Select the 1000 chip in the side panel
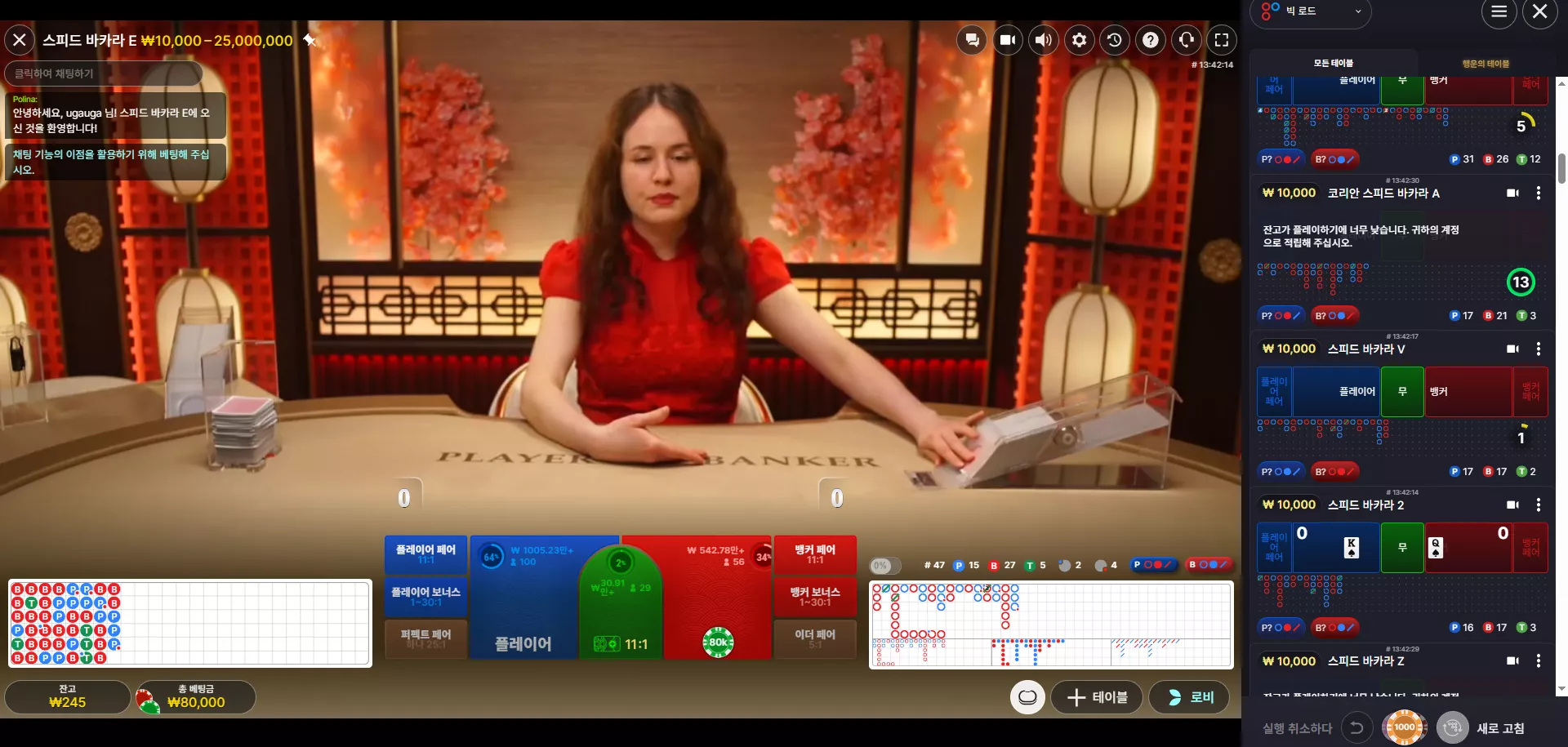The height and width of the screenshot is (747, 1568). pos(1405,727)
